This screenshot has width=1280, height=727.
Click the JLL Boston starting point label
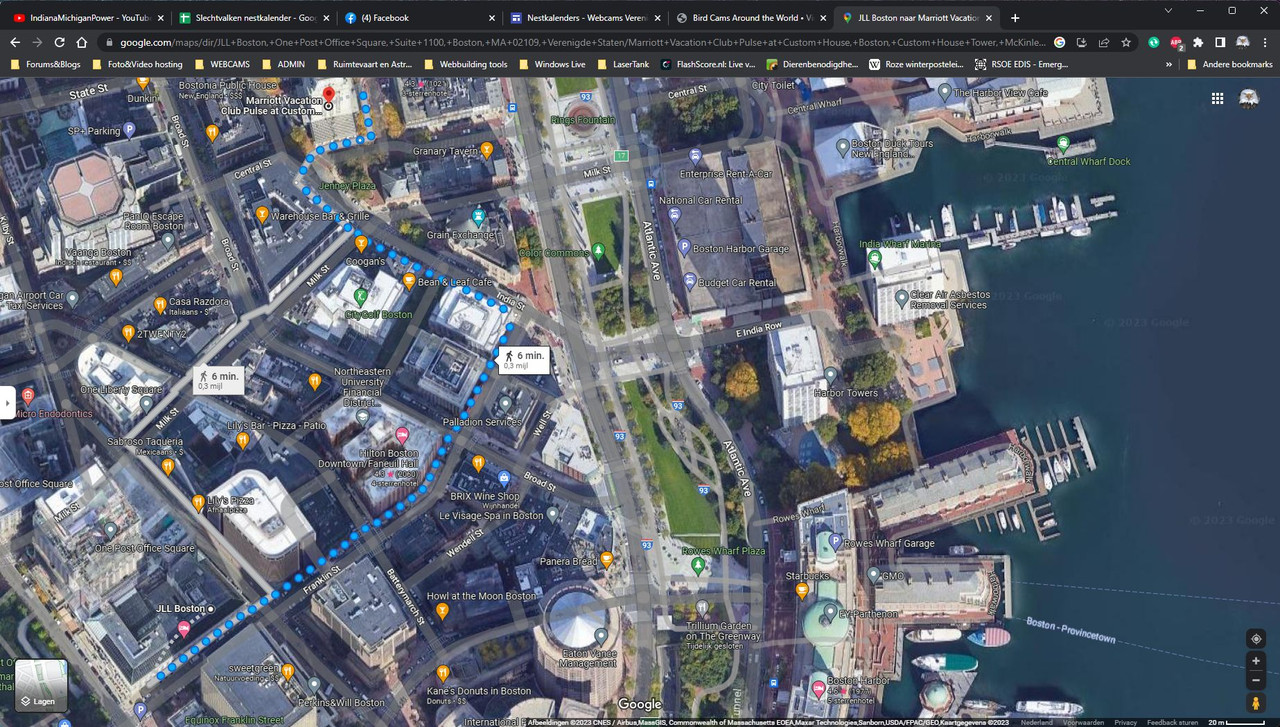pyautogui.click(x=180, y=608)
